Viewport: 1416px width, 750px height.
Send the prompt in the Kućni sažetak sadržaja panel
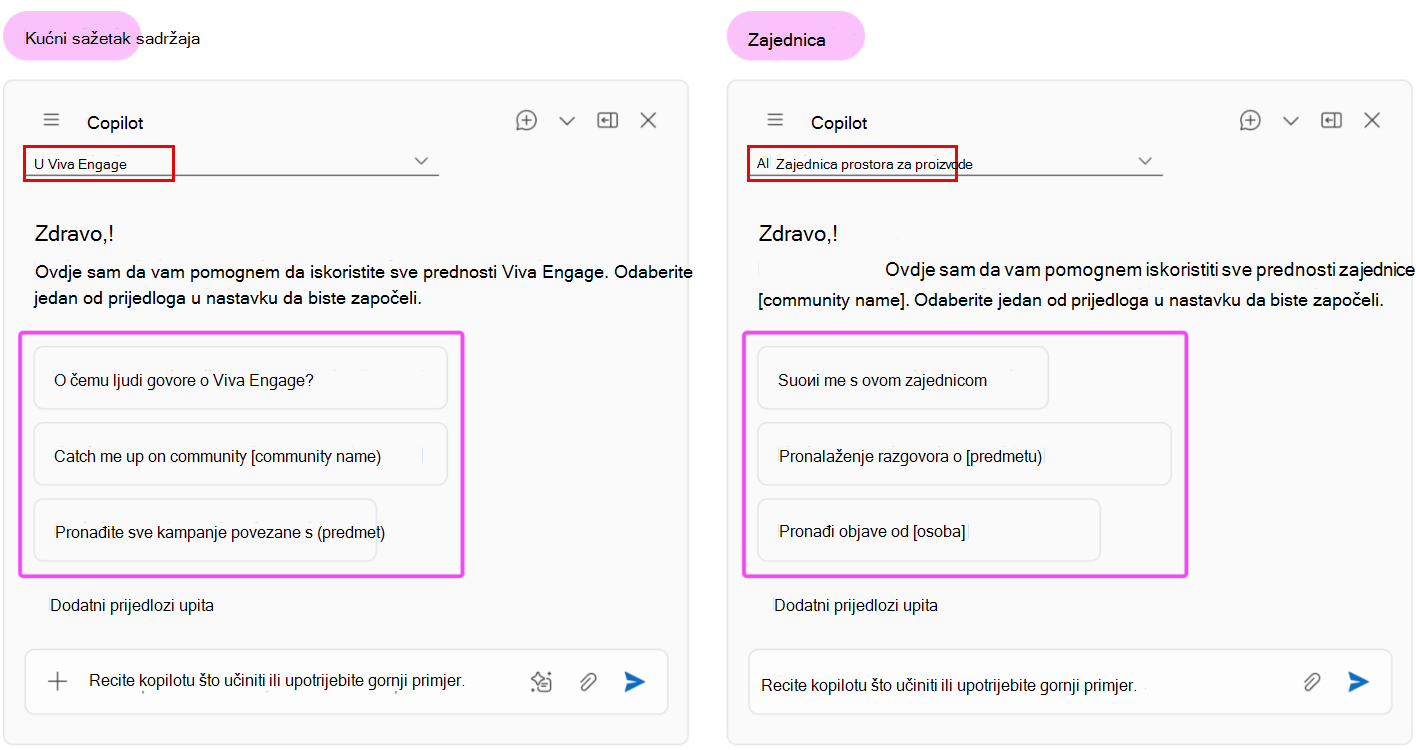[x=634, y=682]
